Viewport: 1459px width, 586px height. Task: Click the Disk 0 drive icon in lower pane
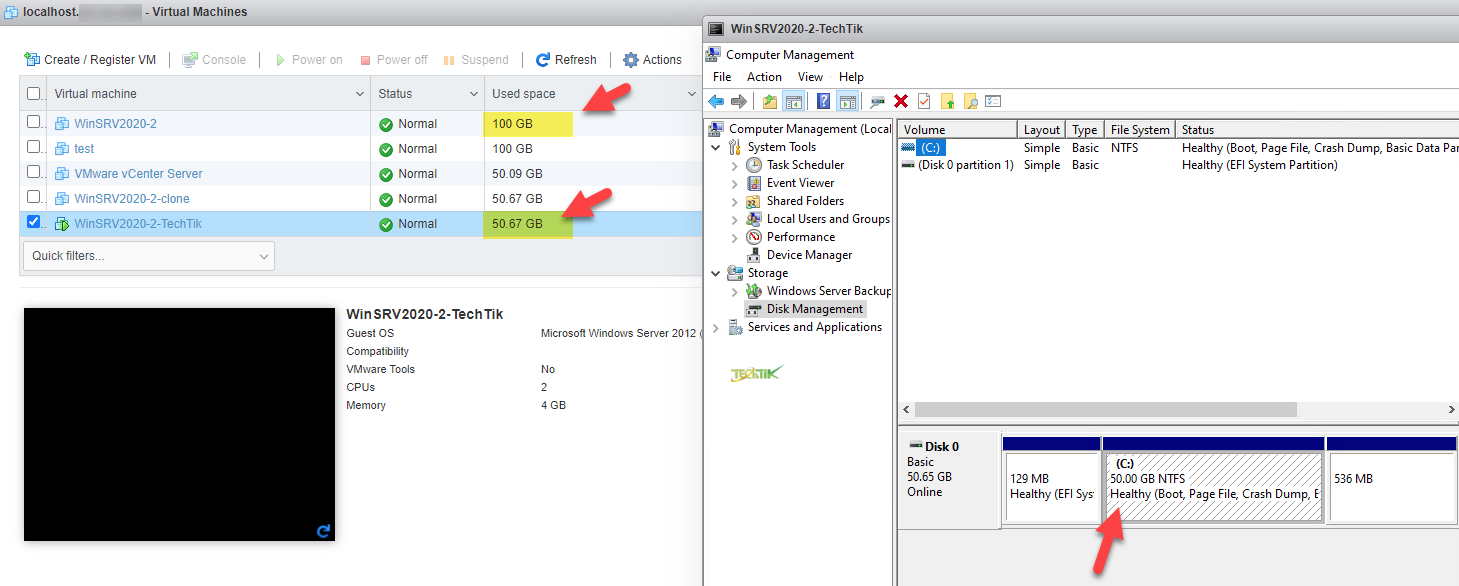coord(914,446)
